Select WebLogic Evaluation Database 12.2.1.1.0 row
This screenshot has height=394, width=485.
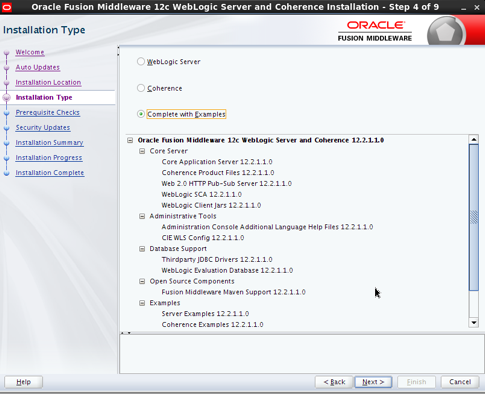[x=227, y=270]
